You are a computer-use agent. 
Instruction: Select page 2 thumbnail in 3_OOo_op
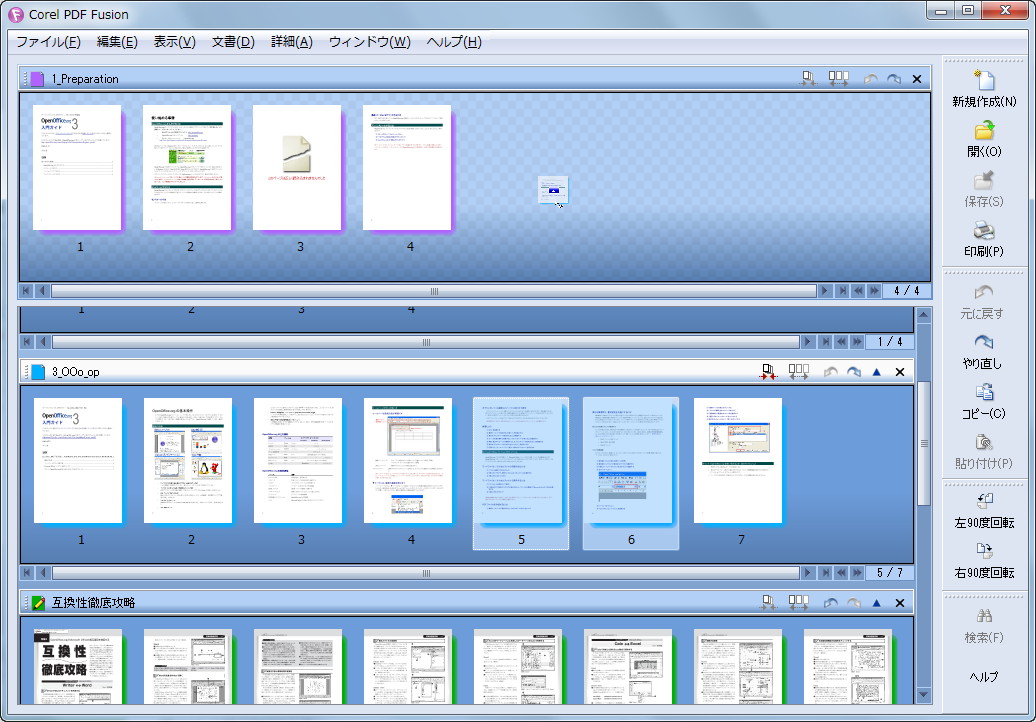click(188, 460)
